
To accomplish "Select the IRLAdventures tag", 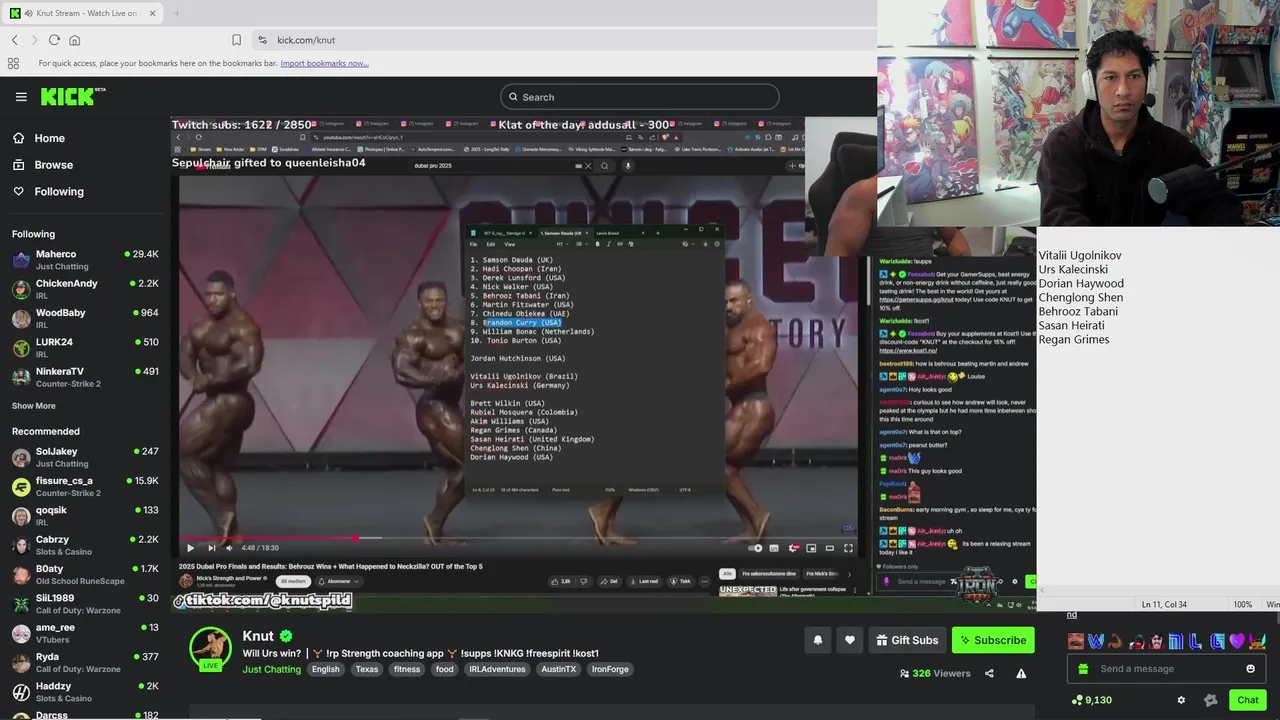I will (497, 669).
